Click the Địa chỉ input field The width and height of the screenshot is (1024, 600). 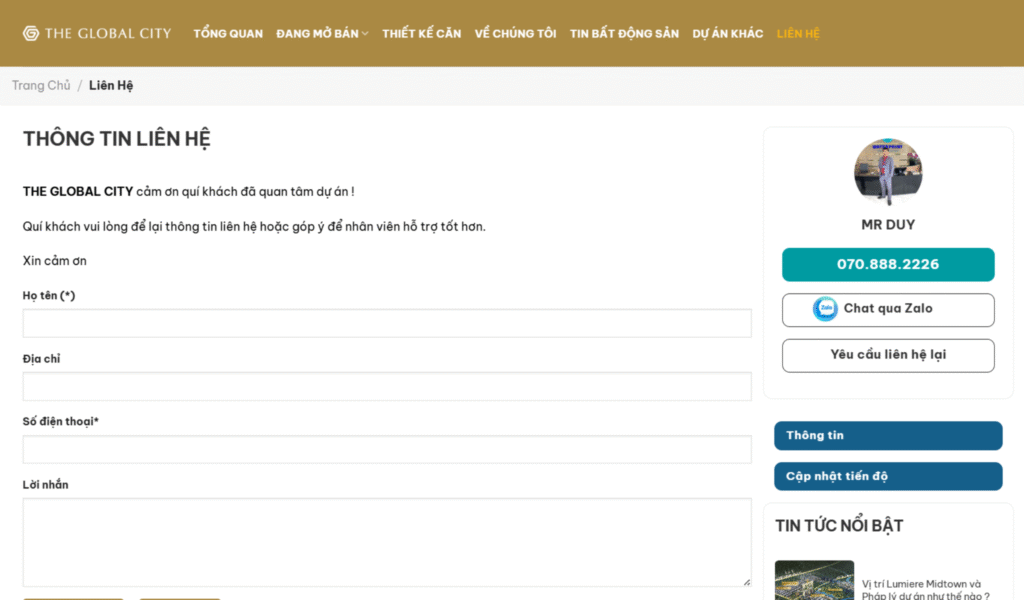[x=387, y=387]
